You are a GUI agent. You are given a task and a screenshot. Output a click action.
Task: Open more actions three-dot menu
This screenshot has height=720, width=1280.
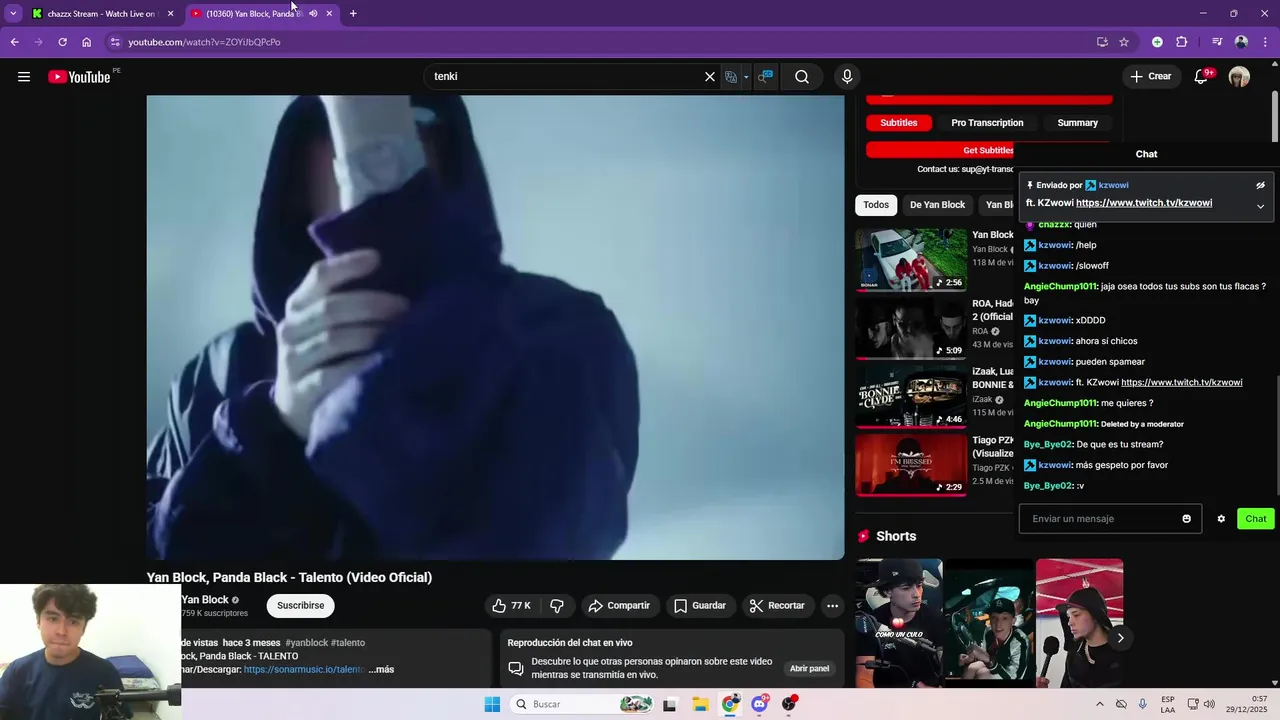(832, 606)
